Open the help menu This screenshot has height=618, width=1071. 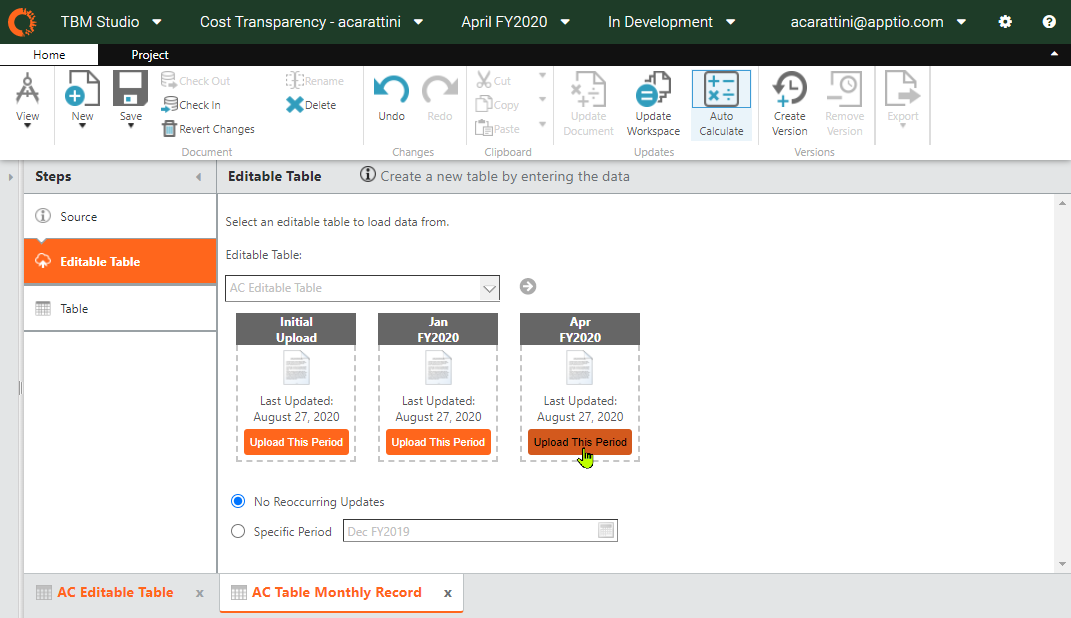[x=1046, y=21]
